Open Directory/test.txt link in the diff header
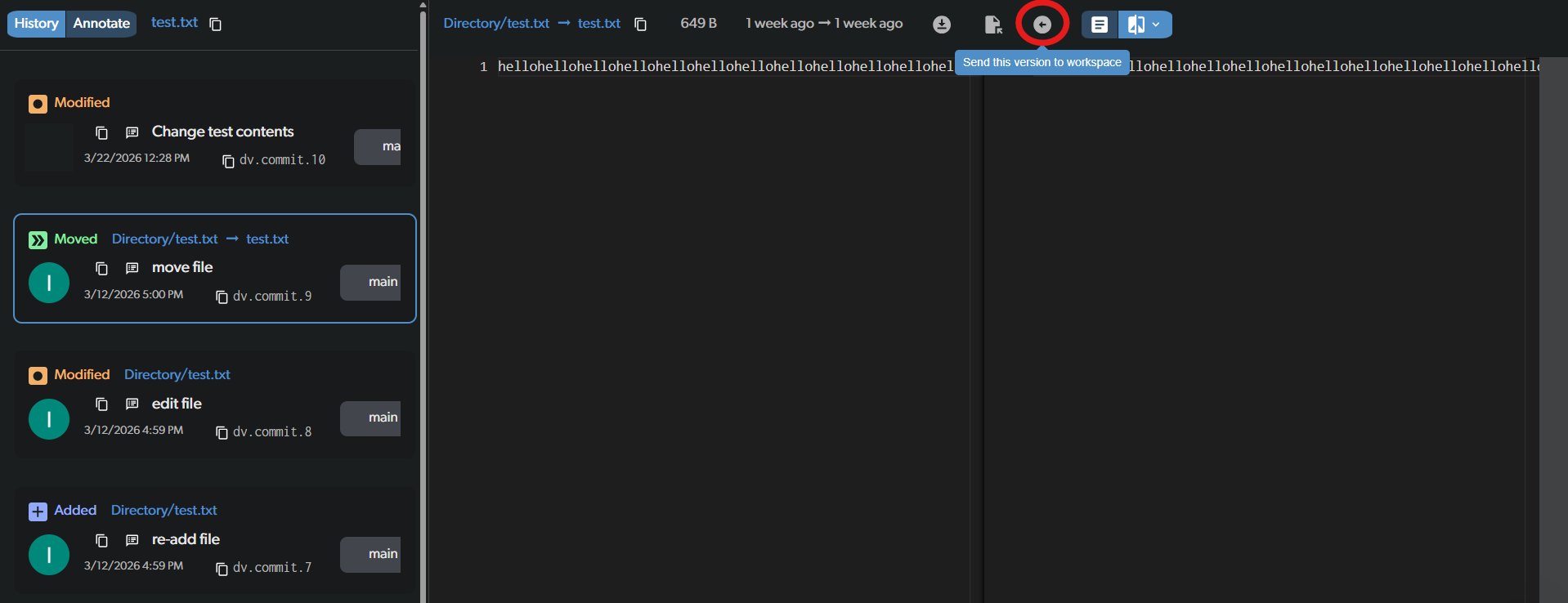Viewport: 1568px width, 603px height. 496,24
